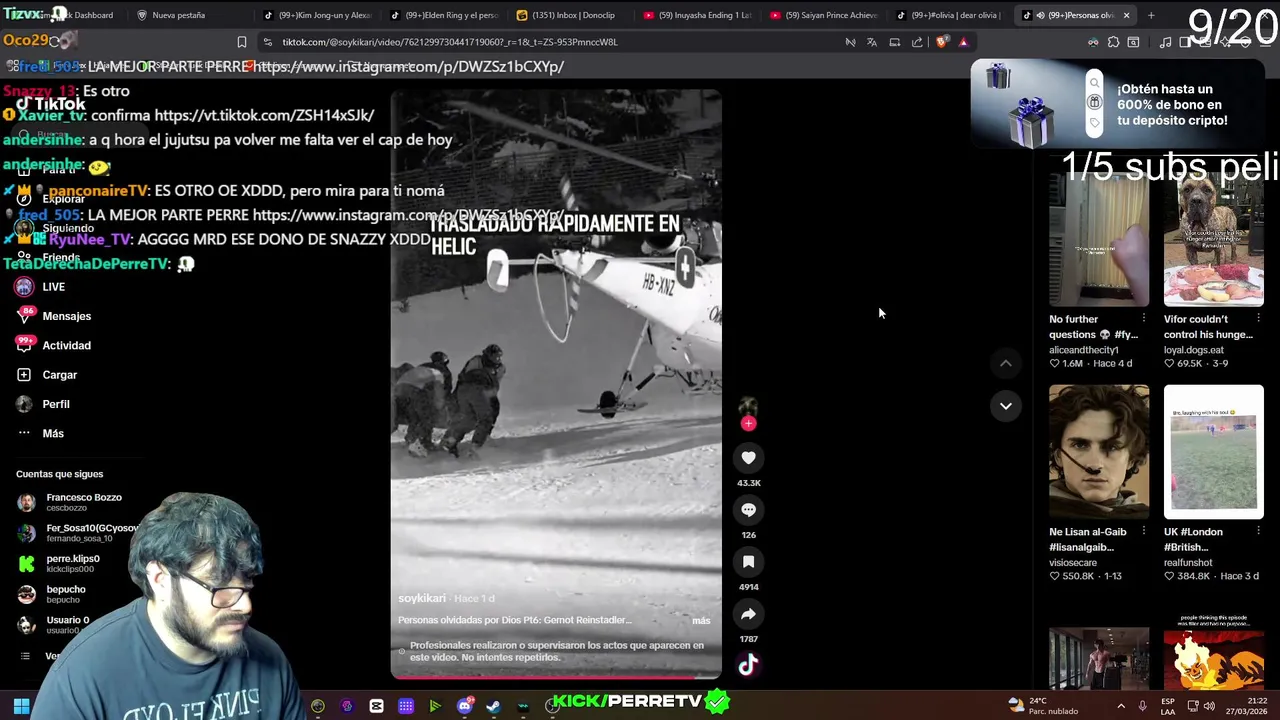Open 'No further questions' recommended video thumbnail
Image resolution: width=1280 pixels, height=720 pixels.
pos(1099,238)
